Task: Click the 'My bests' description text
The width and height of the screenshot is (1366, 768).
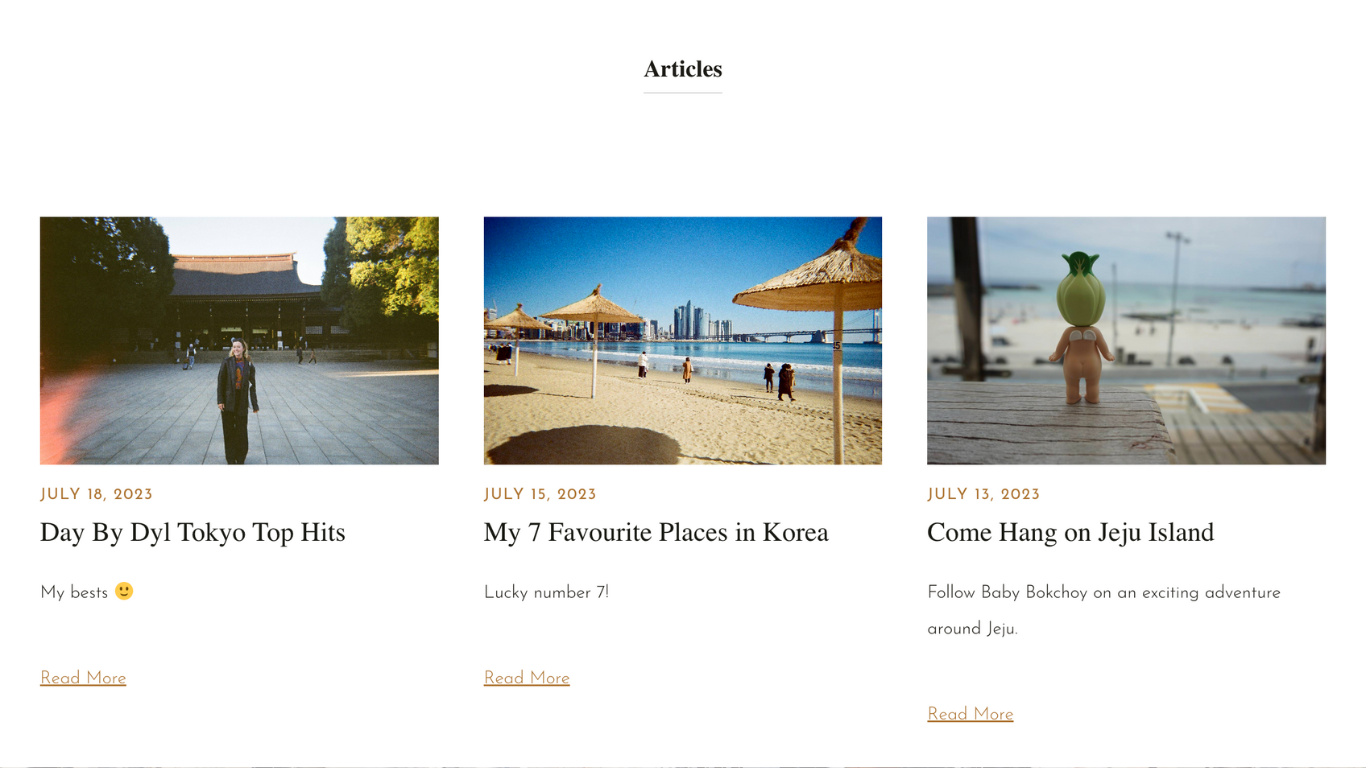Action: click(x=74, y=592)
